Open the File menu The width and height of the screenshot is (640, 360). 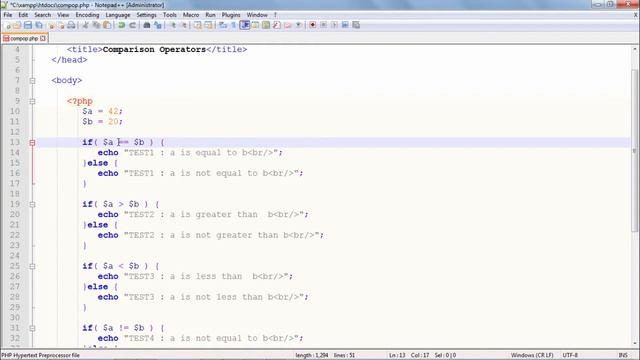click(8, 15)
